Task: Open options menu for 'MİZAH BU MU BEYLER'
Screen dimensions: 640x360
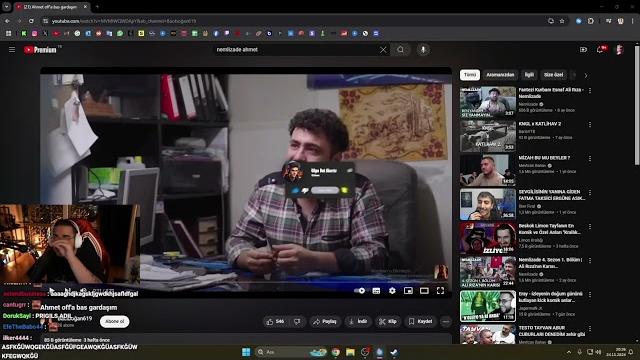Action: click(x=590, y=158)
